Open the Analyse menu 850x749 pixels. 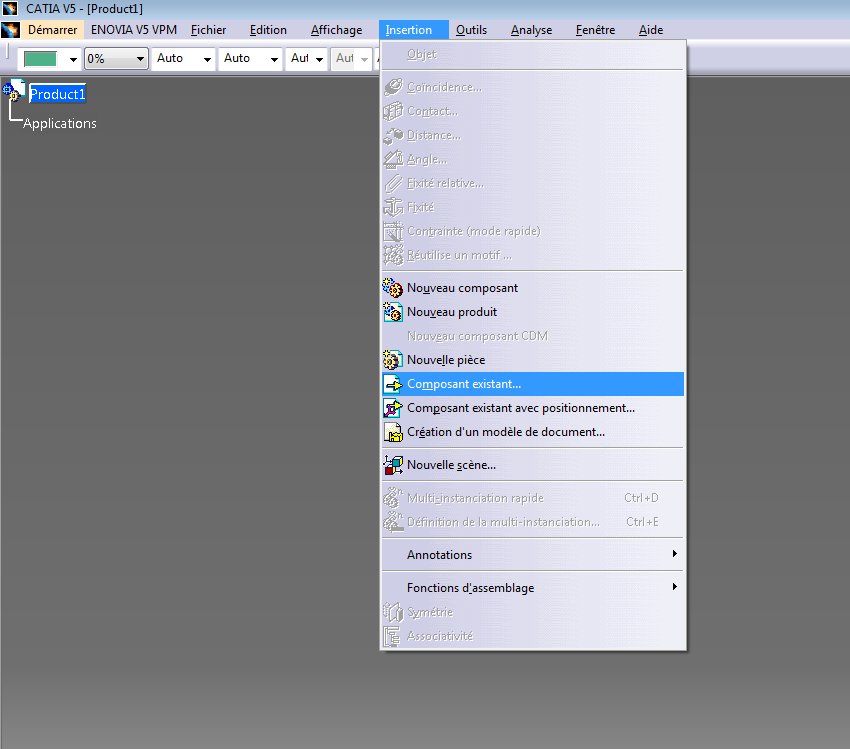pyautogui.click(x=531, y=30)
